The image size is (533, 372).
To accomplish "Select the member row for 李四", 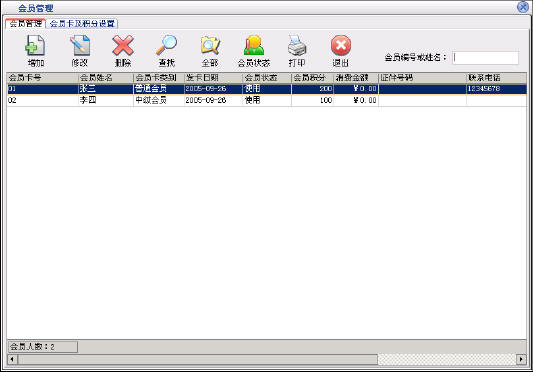I will [267, 100].
